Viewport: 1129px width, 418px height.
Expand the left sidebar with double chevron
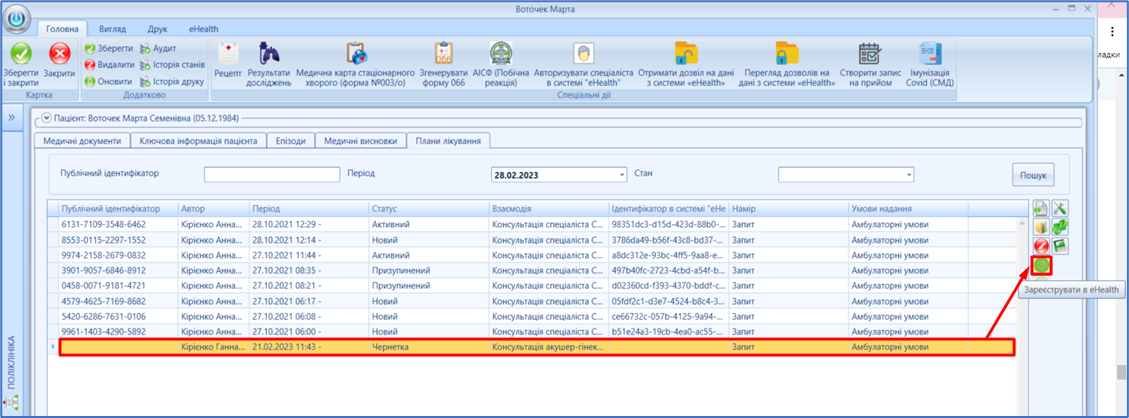click(x=12, y=116)
